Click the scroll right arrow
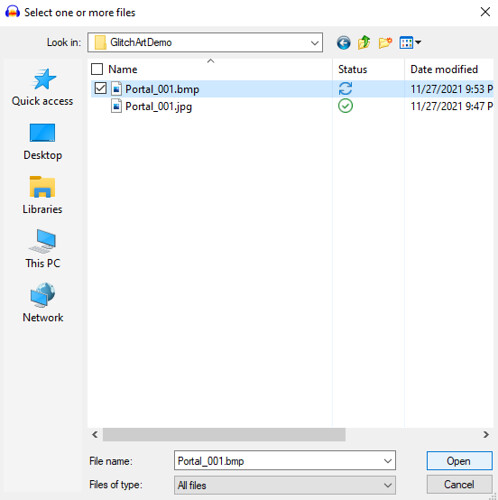The height and width of the screenshot is (500, 498). [486, 435]
